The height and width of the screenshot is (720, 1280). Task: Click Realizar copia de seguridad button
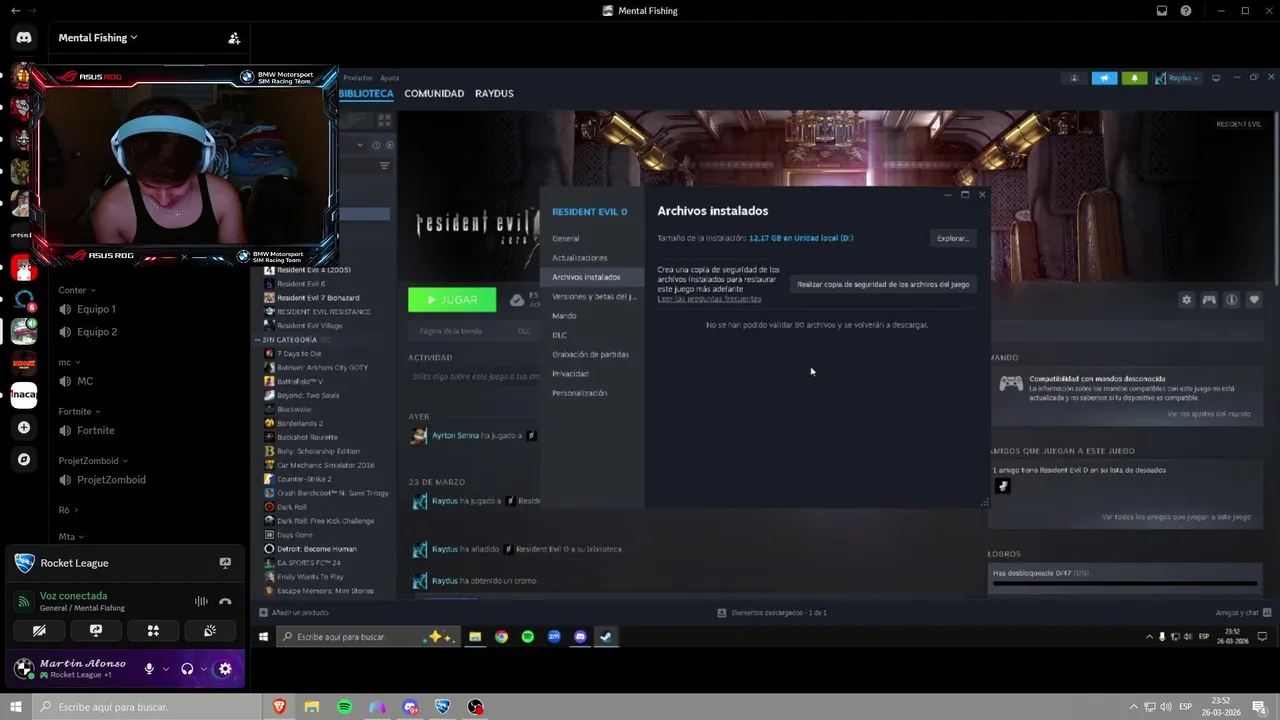[x=883, y=284]
